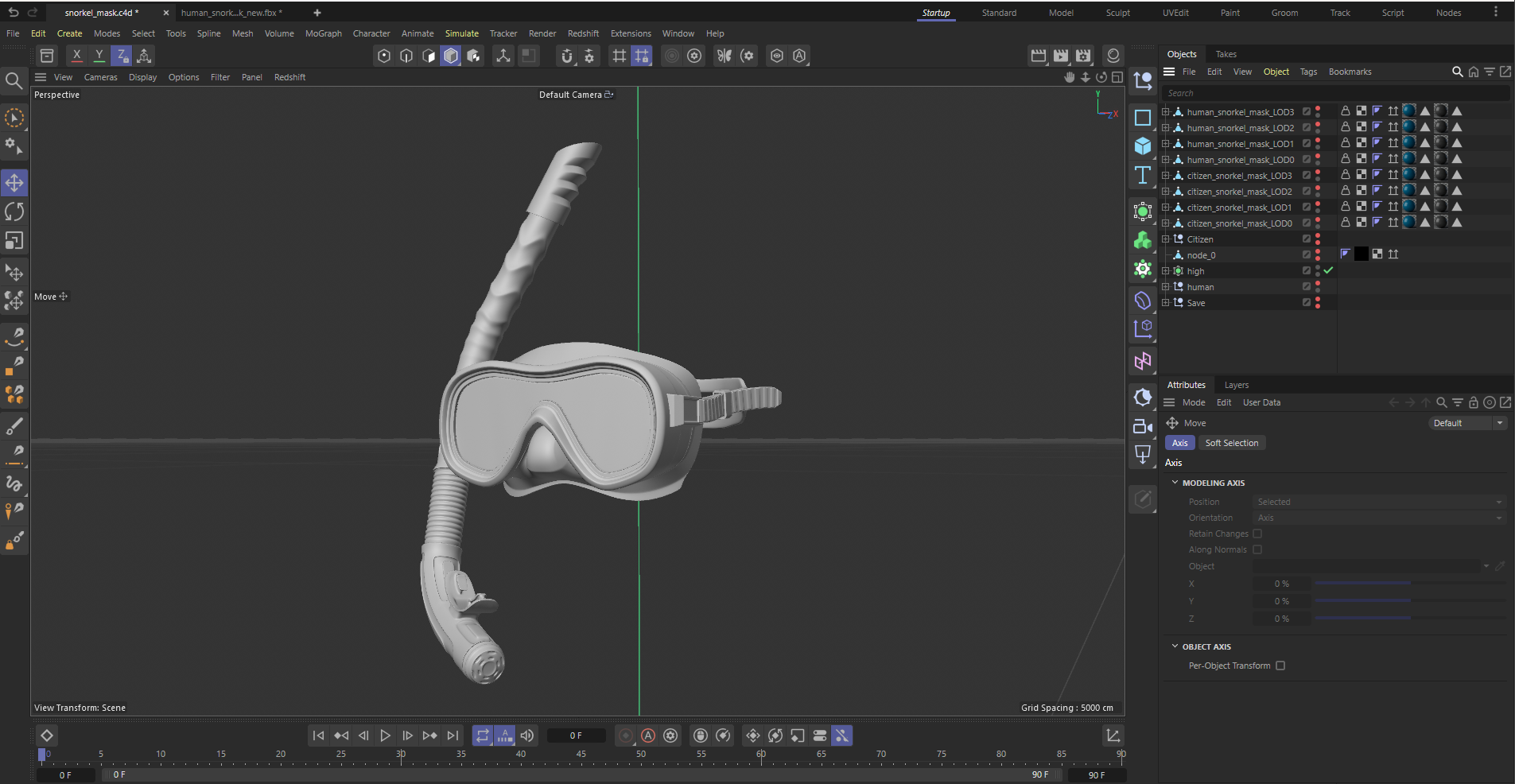Click the Move tool icon
This screenshot has width=1515, height=784.
point(14,183)
